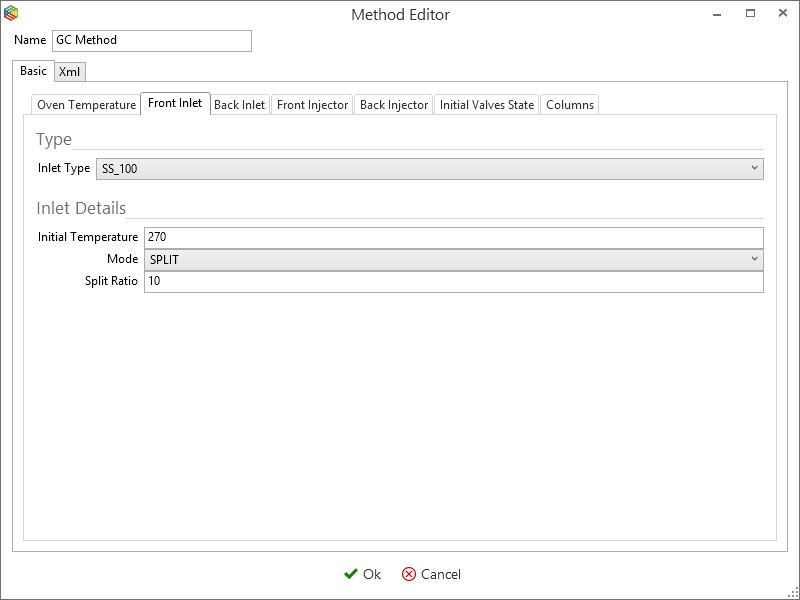Click the Name field containing GC Method
Viewport: 800px width, 600px height.
click(x=151, y=40)
